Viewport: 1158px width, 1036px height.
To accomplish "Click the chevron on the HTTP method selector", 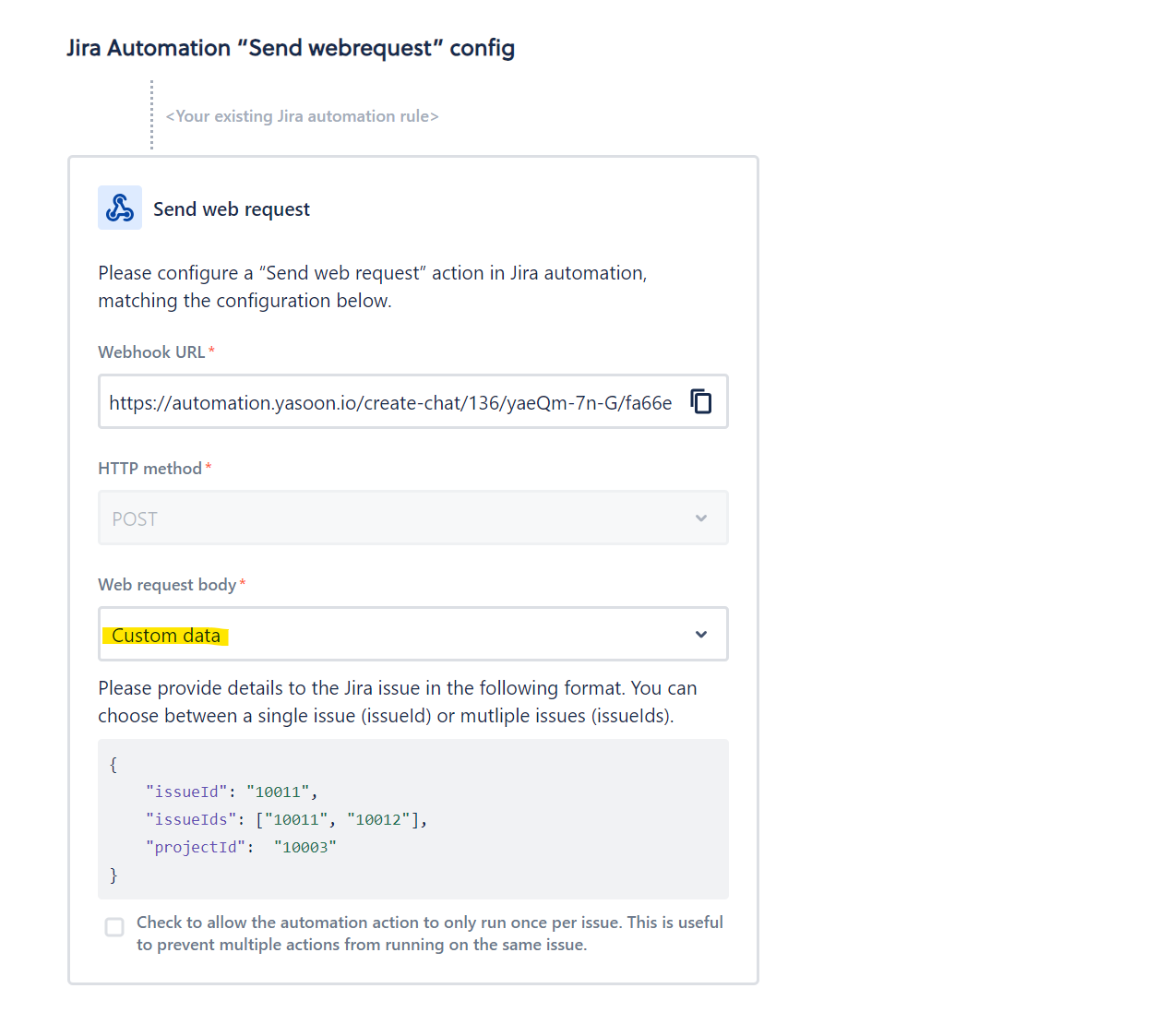I will 701,518.
